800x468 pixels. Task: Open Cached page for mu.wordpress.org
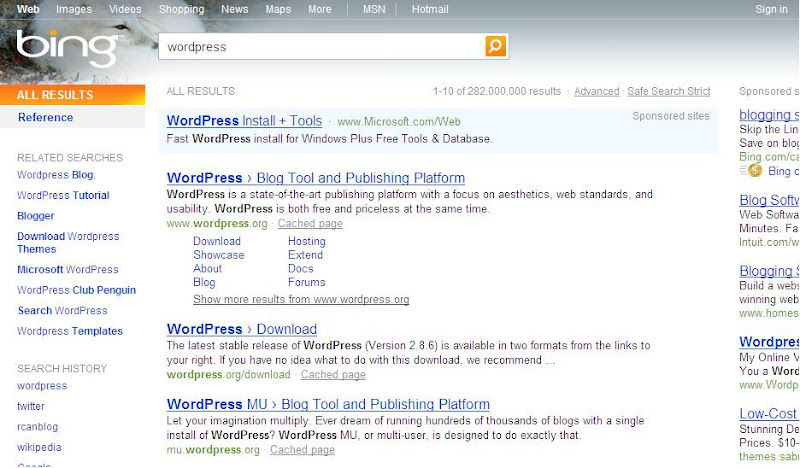[x=303, y=450]
